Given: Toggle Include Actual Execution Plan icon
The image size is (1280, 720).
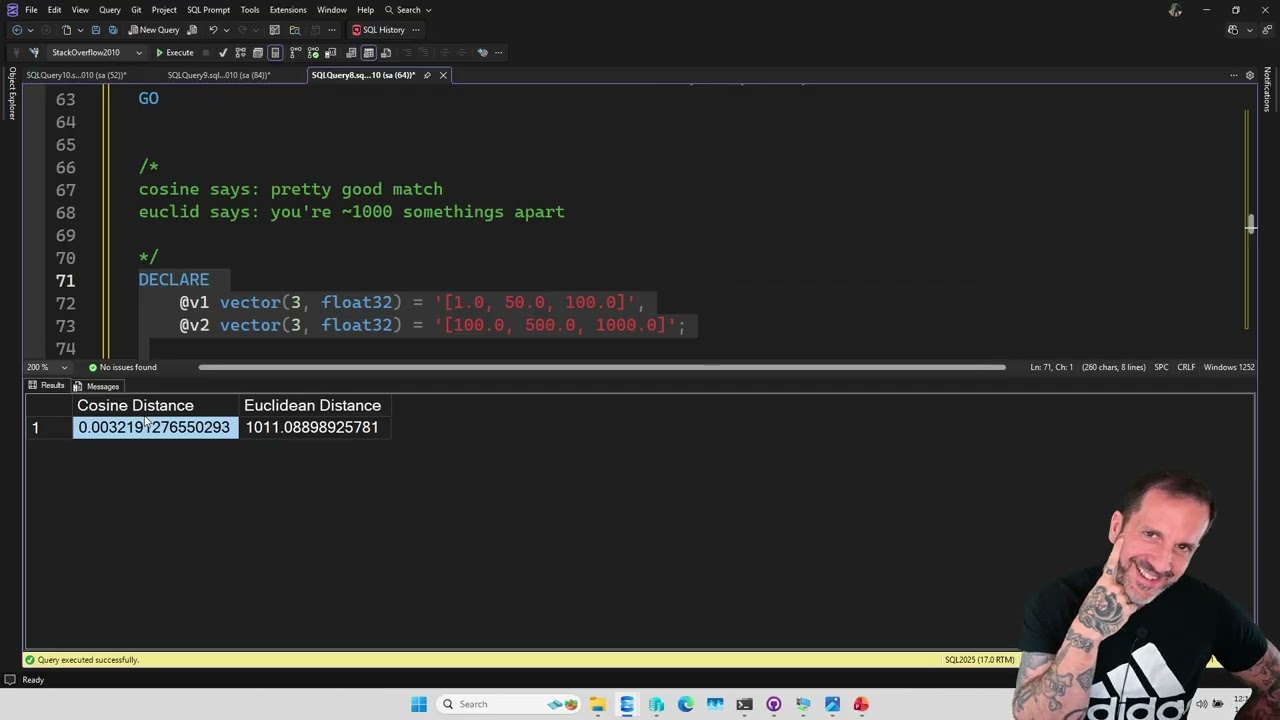Looking at the screenshot, I should click(296, 52).
